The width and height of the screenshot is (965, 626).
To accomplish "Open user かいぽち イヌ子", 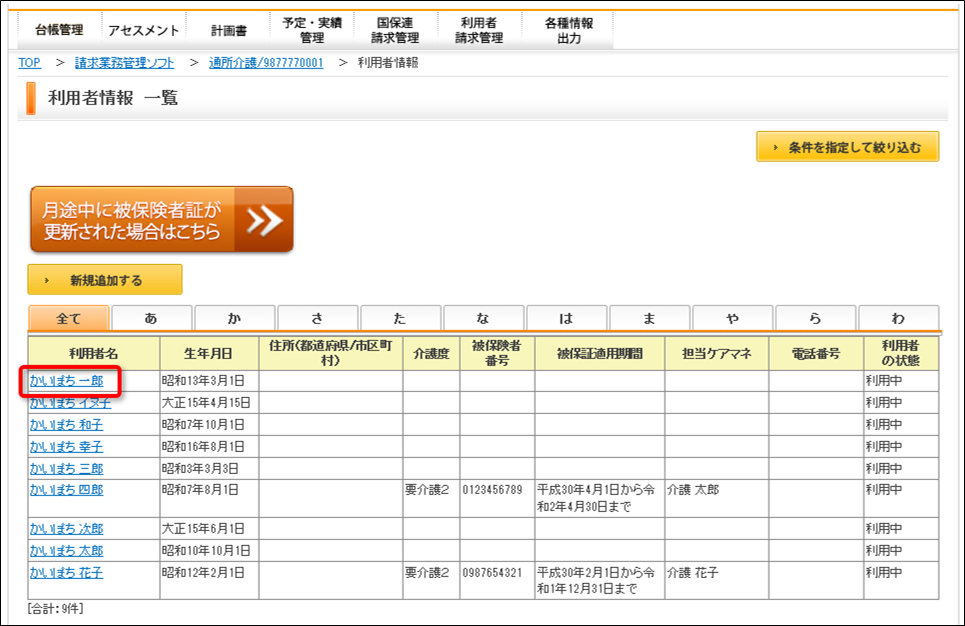I will coord(70,403).
